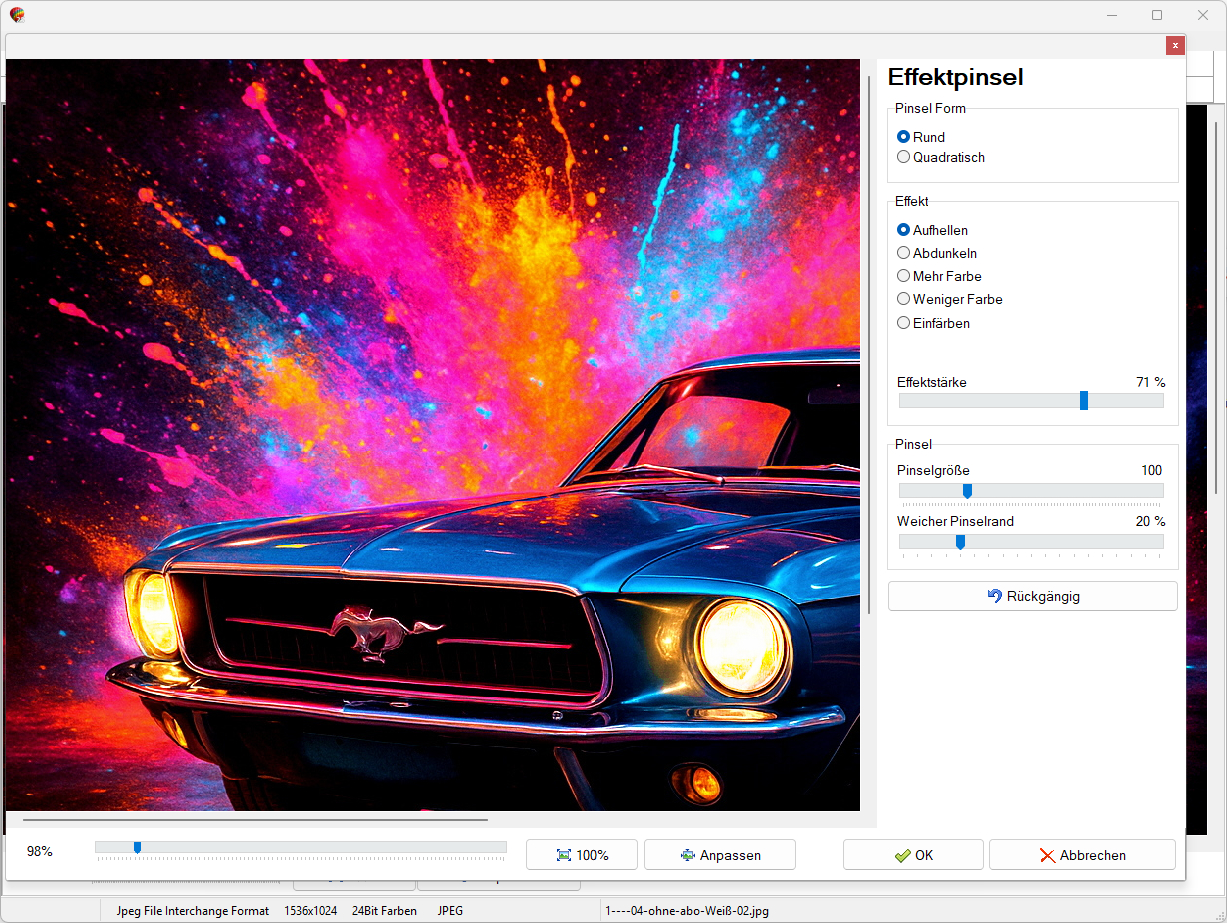Click the Pinselgröße slider handle
This screenshot has height=923, width=1227.
(x=967, y=491)
